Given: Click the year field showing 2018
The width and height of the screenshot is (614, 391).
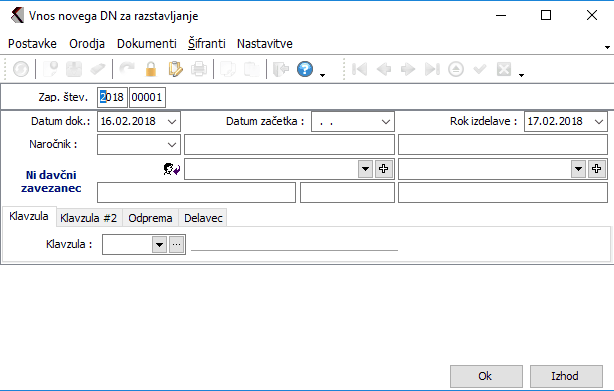Looking at the screenshot, I should click(x=112, y=97).
